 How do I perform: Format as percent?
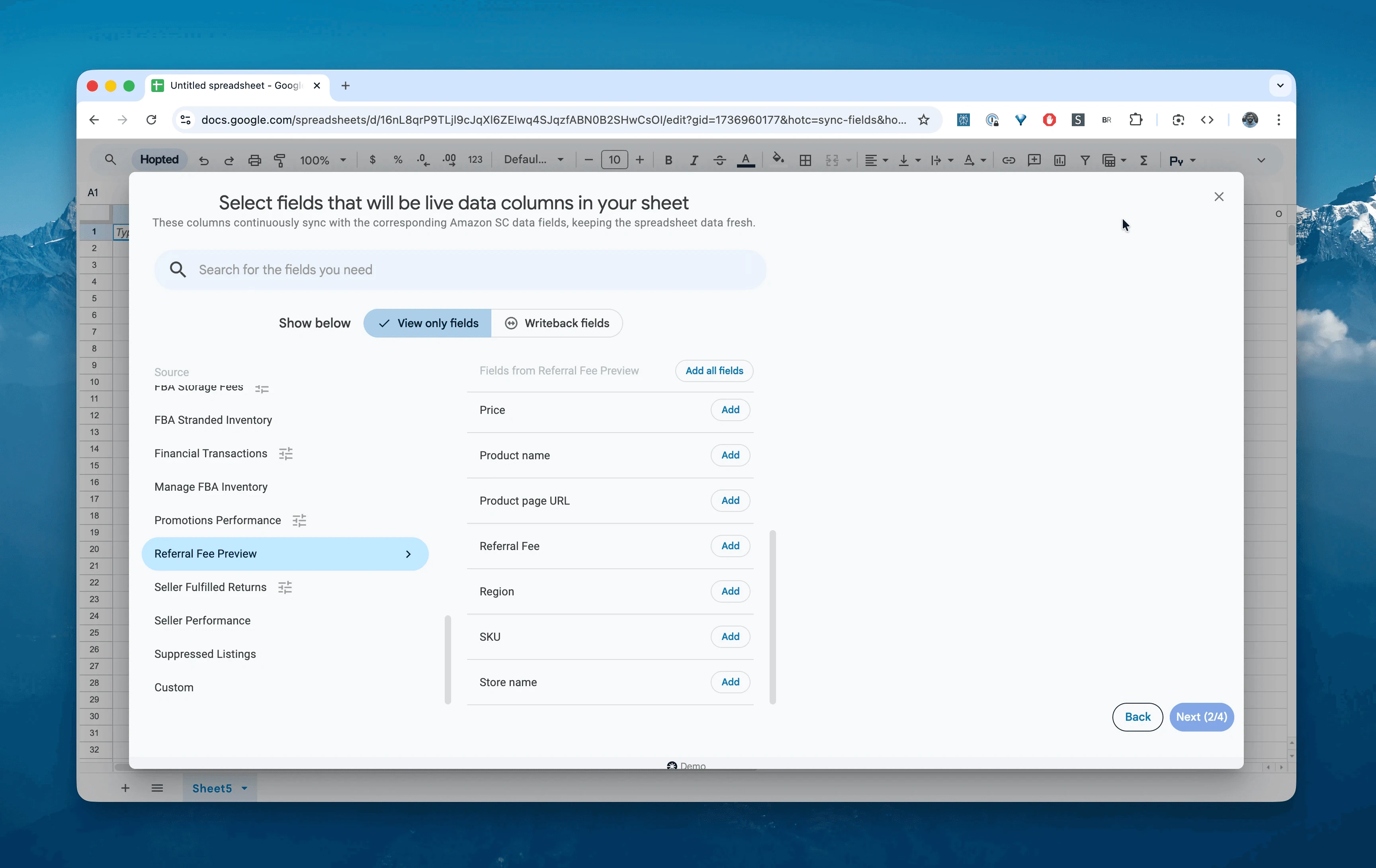[398, 160]
